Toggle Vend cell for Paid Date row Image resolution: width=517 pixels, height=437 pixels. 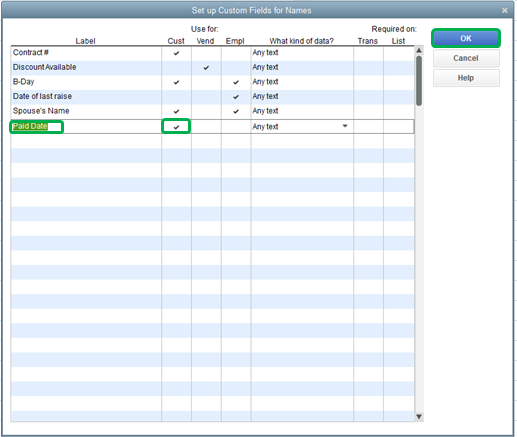pyautogui.click(x=206, y=127)
